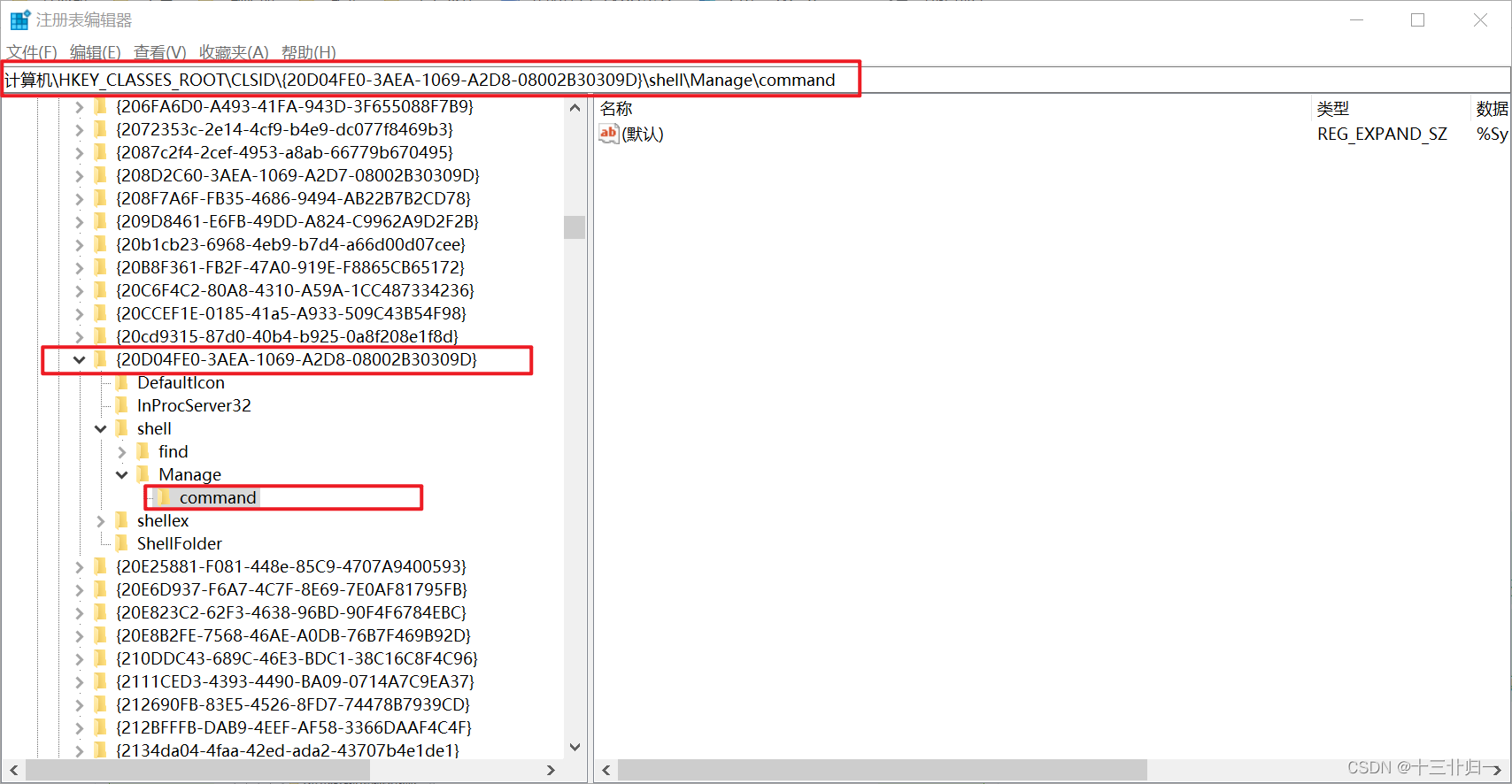Collapse the {20D04FE0-3AEA-1069-A2D8-08002B30309D} key
The image size is (1512, 784).
(79, 359)
